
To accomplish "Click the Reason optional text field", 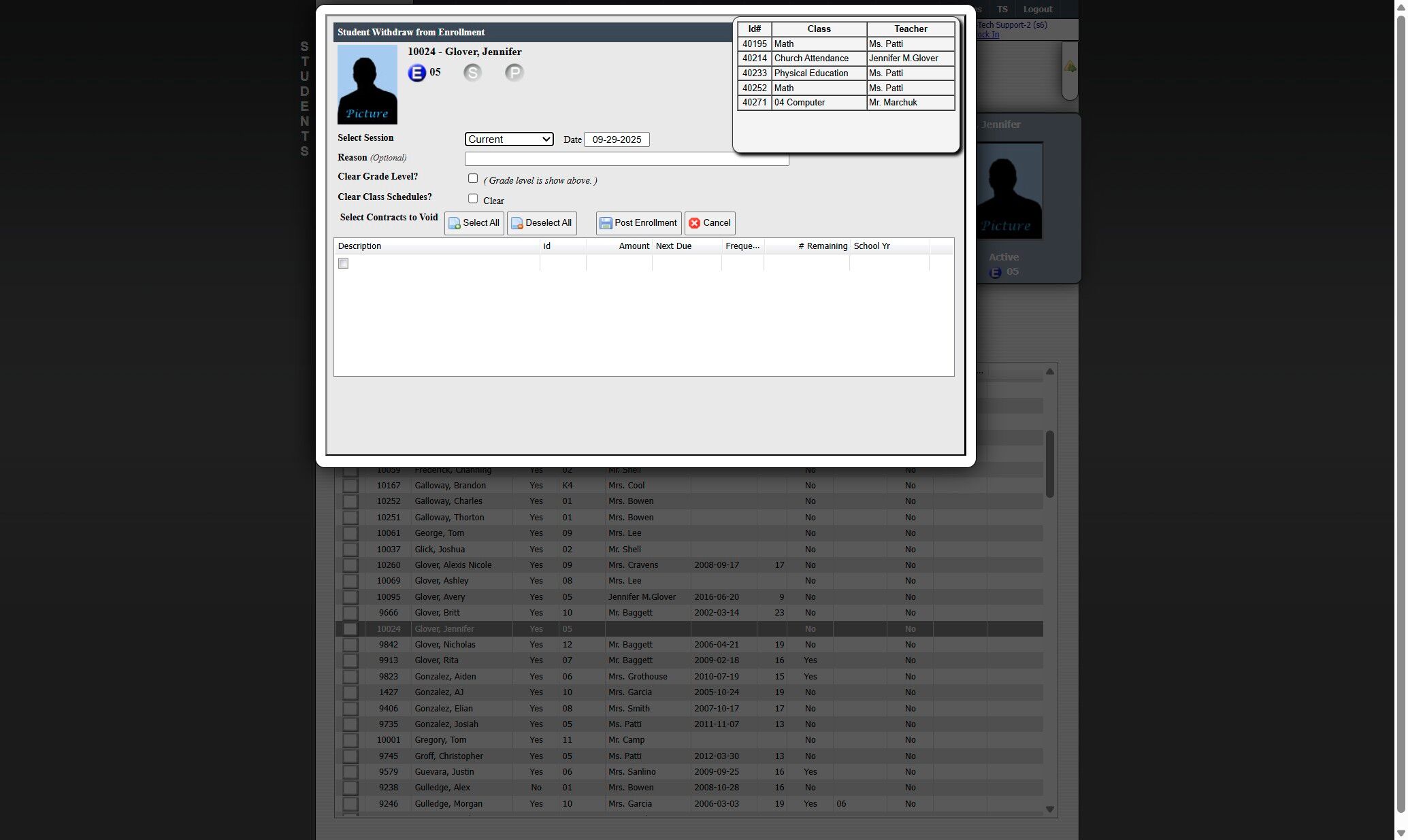I will (x=626, y=159).
